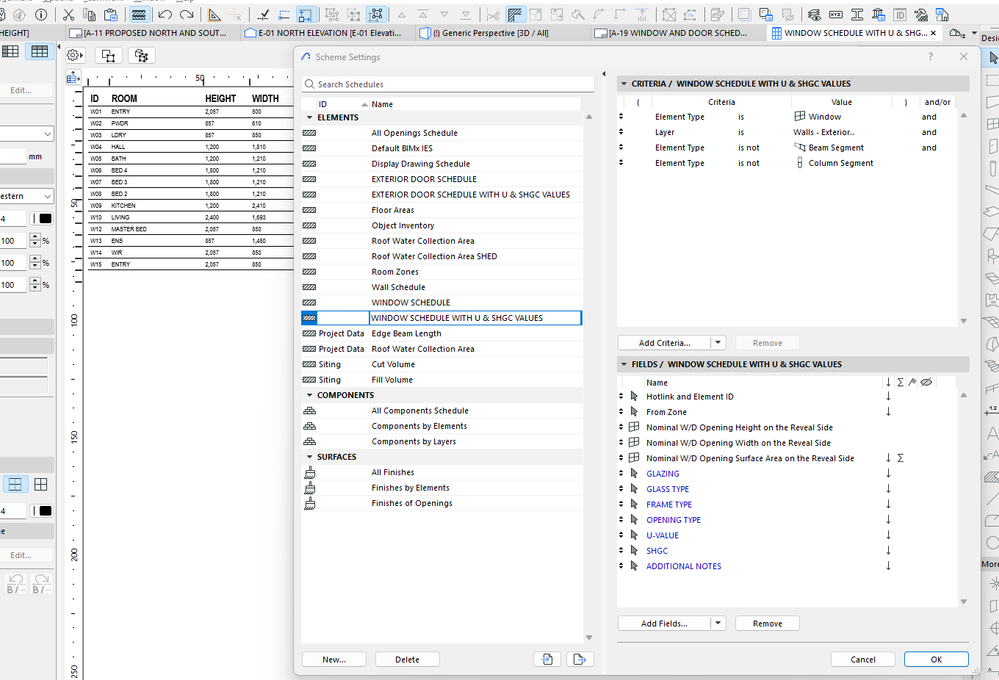Image resolution: width=999 pixels, height=680 pixels.
Task: Toggle sort order arrow for U-VALUE field
Action: click(888, 535)
